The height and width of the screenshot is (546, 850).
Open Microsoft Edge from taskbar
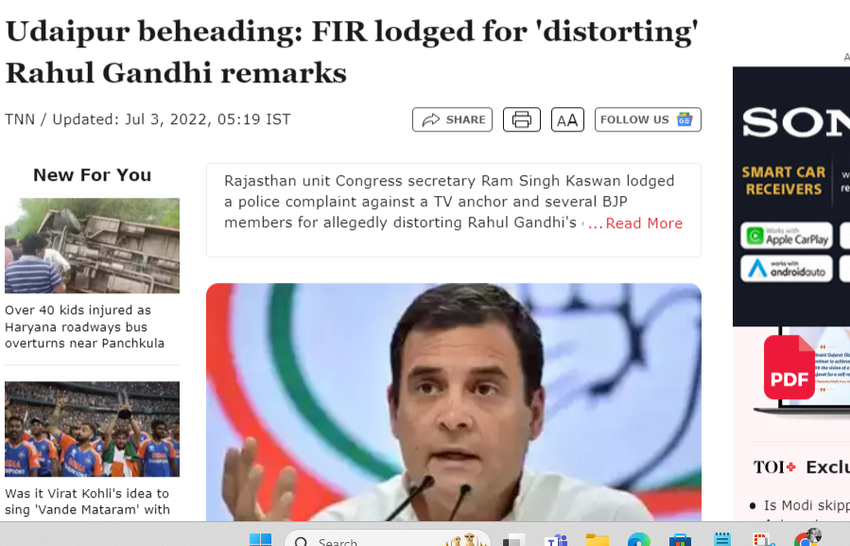point(639,540)
